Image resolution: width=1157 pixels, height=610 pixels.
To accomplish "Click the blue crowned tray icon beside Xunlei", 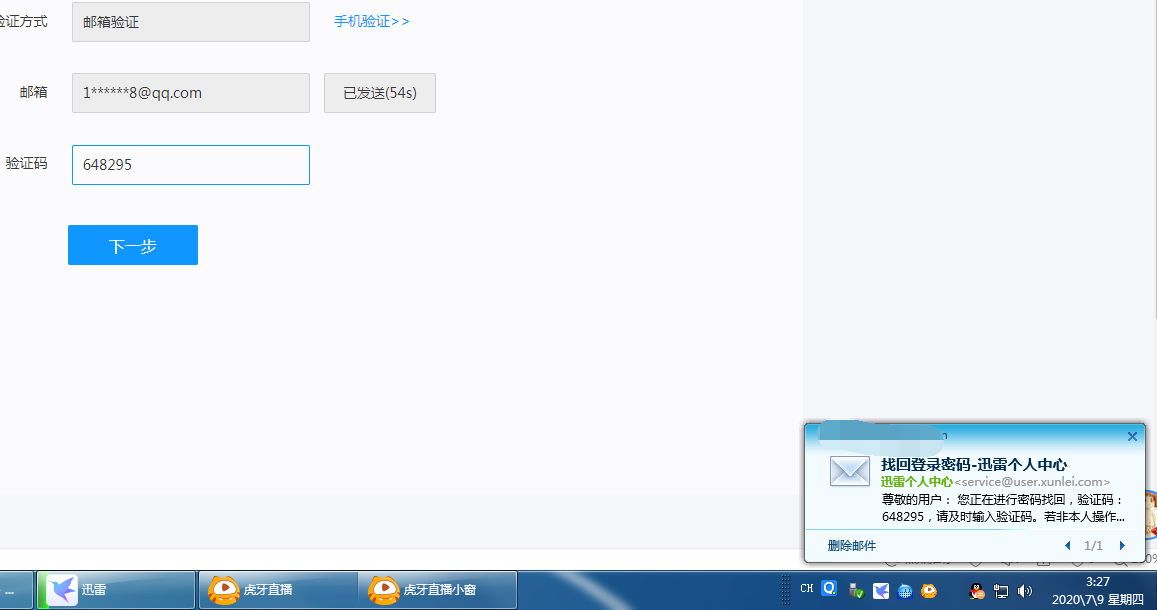I will click(x=905, y=590).
